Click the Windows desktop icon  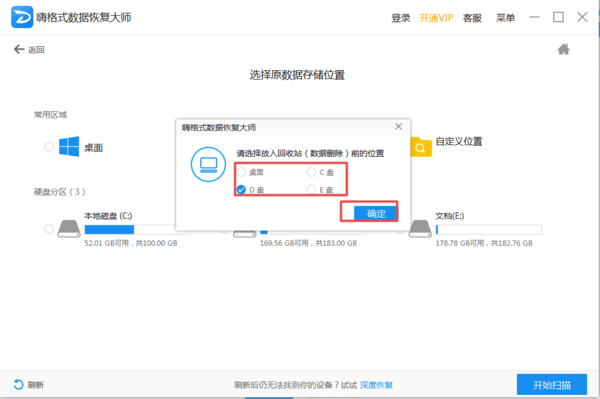(x=69, y=147)
